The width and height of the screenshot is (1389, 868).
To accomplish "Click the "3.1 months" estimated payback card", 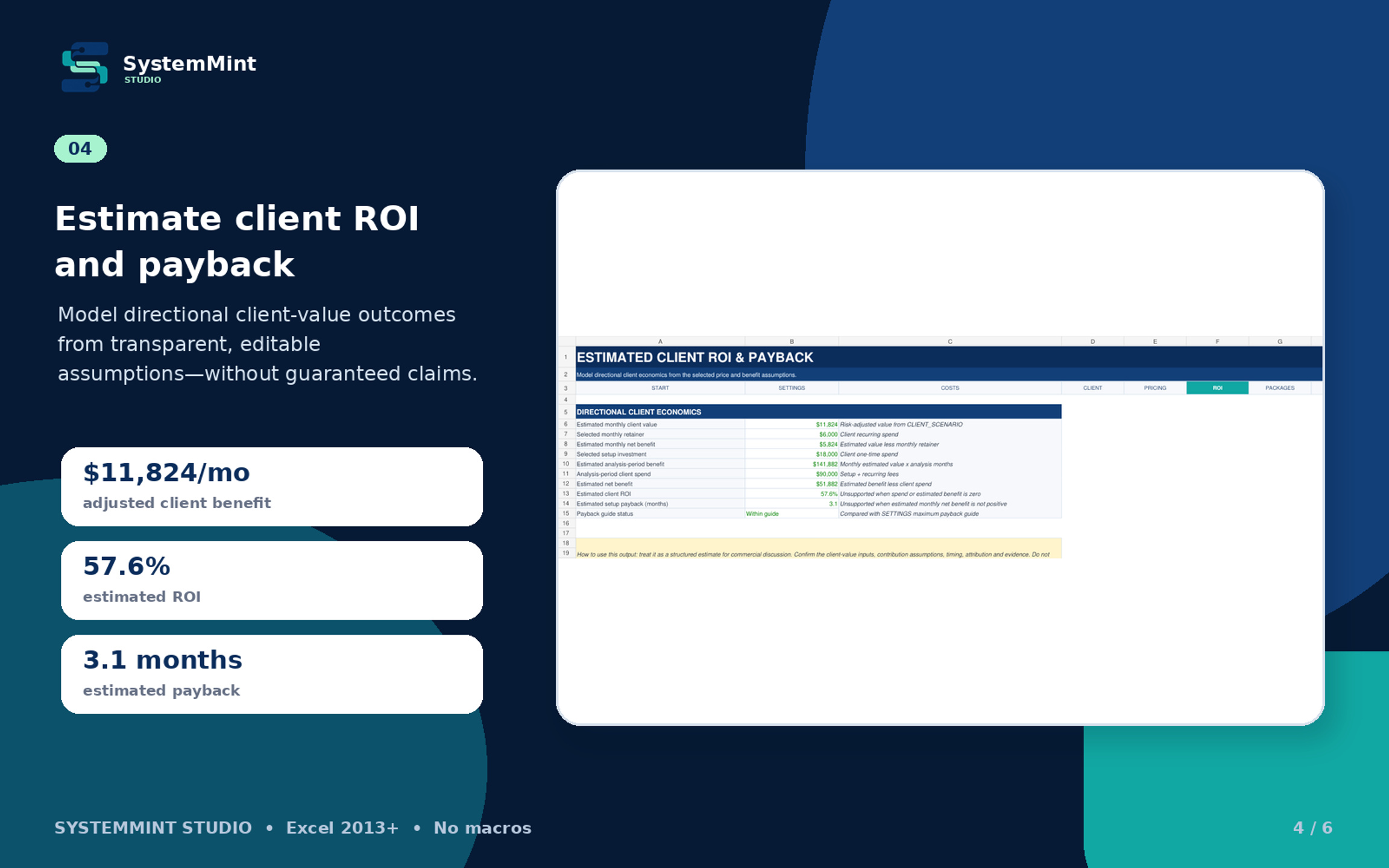I will click(272, 674).
